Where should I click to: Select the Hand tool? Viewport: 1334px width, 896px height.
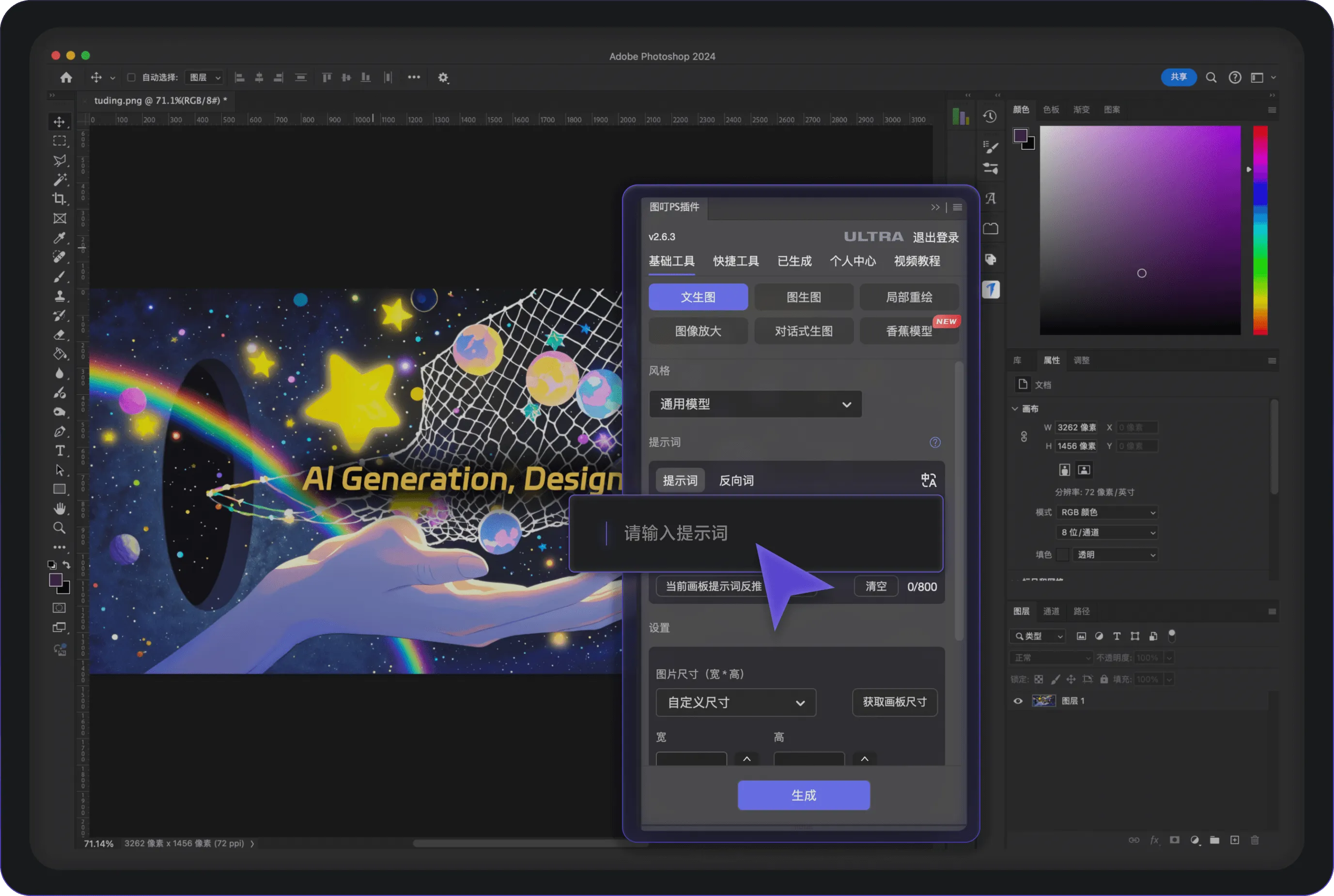pyautogui.click(x=60, y=508)
